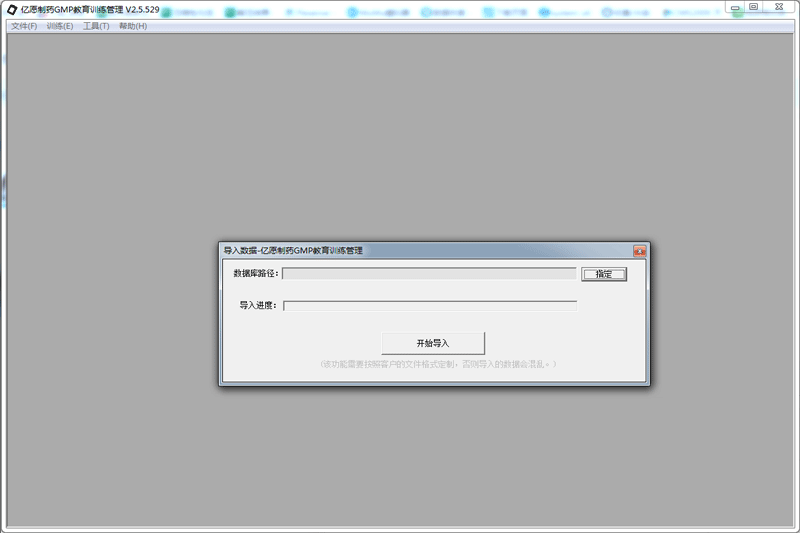Open the 帮助(H) menu
This screenshot has width=800, height=533.
pyautogui.click(x=133, y=26)
